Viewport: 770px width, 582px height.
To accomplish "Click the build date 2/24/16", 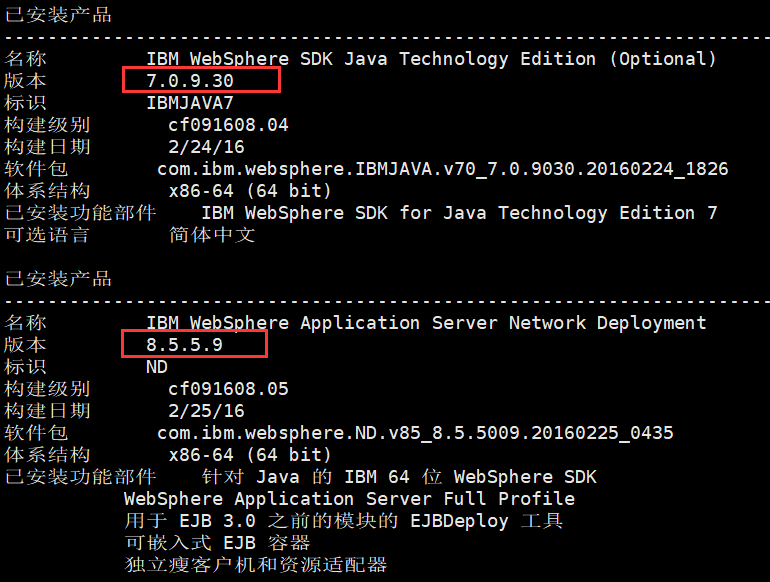I will (206, 147).
